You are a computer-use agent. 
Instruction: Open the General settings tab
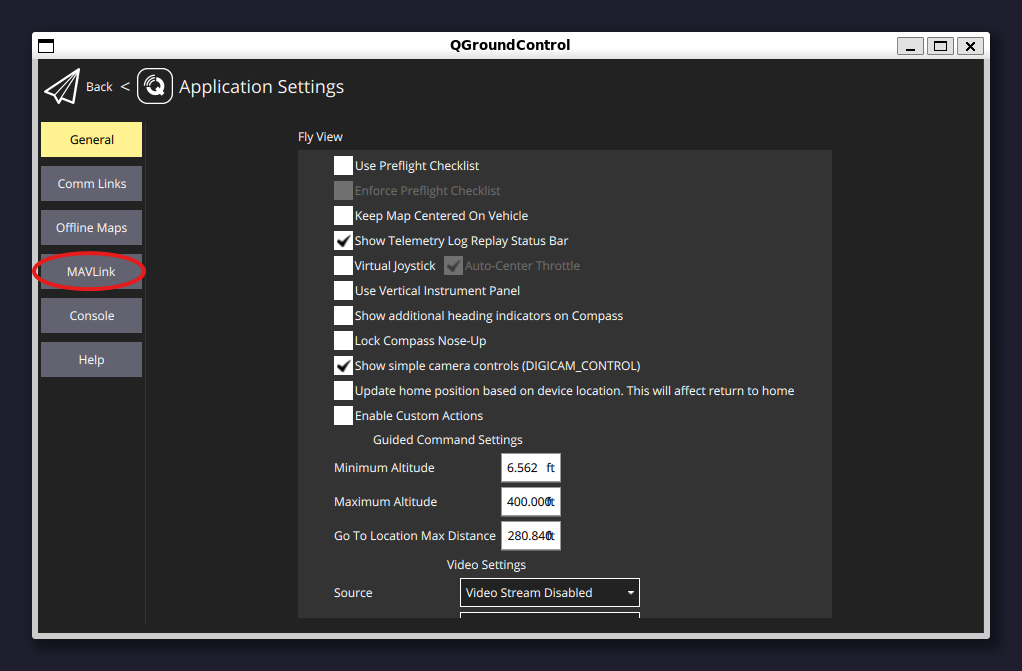tap(91, 140)
